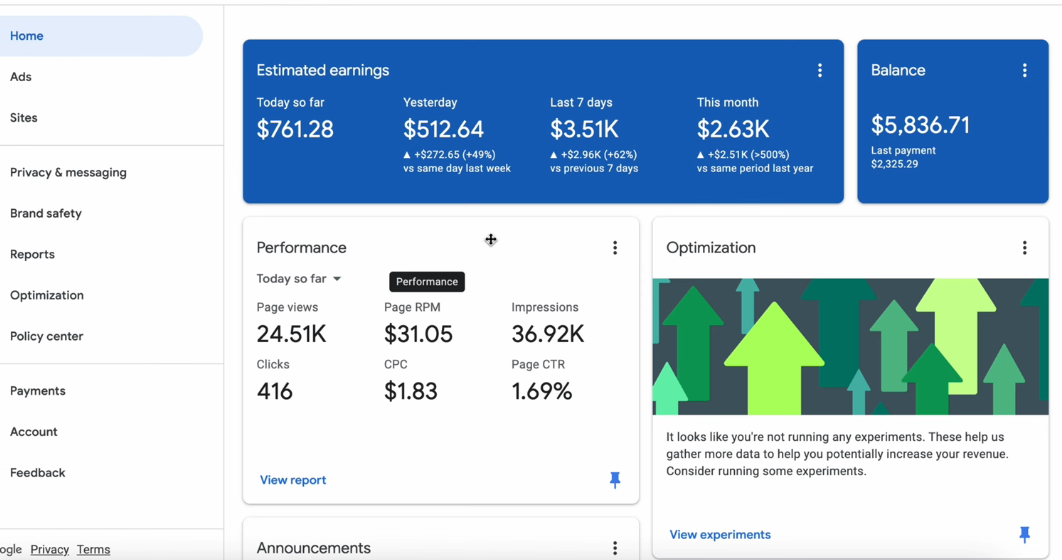Open Announcements card three-dot menu
The image size is (1062, 560).
coord(615,548)
